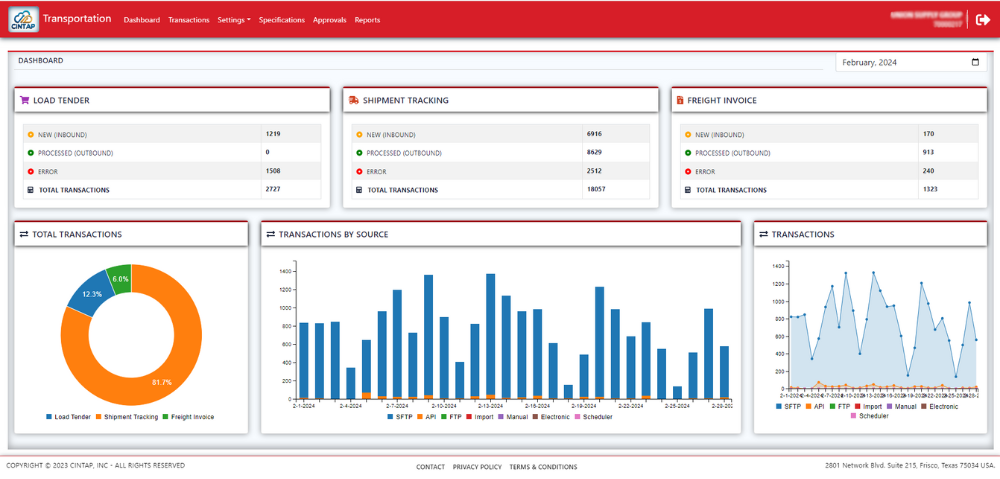This screenshot has height=479, width=1000.
Task: Click the Transactions By Source arrows icon
Action: click(x=270, y=234)
